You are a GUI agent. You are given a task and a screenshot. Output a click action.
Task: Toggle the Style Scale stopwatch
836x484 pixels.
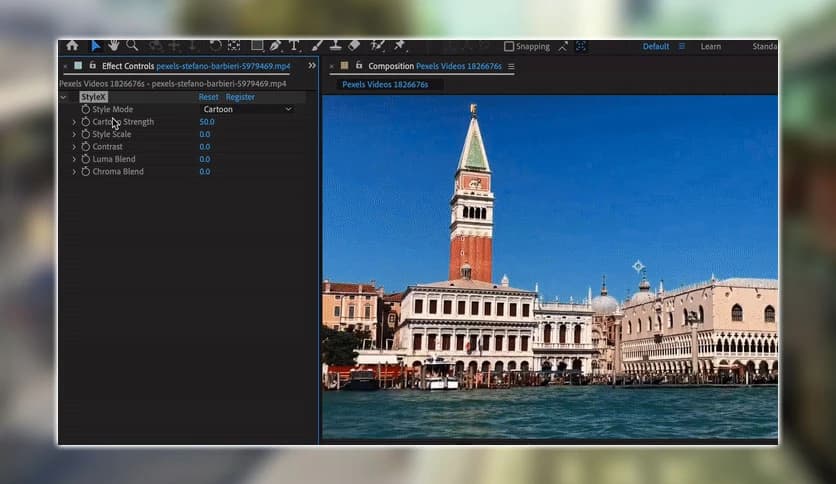(x=86, y=134)
